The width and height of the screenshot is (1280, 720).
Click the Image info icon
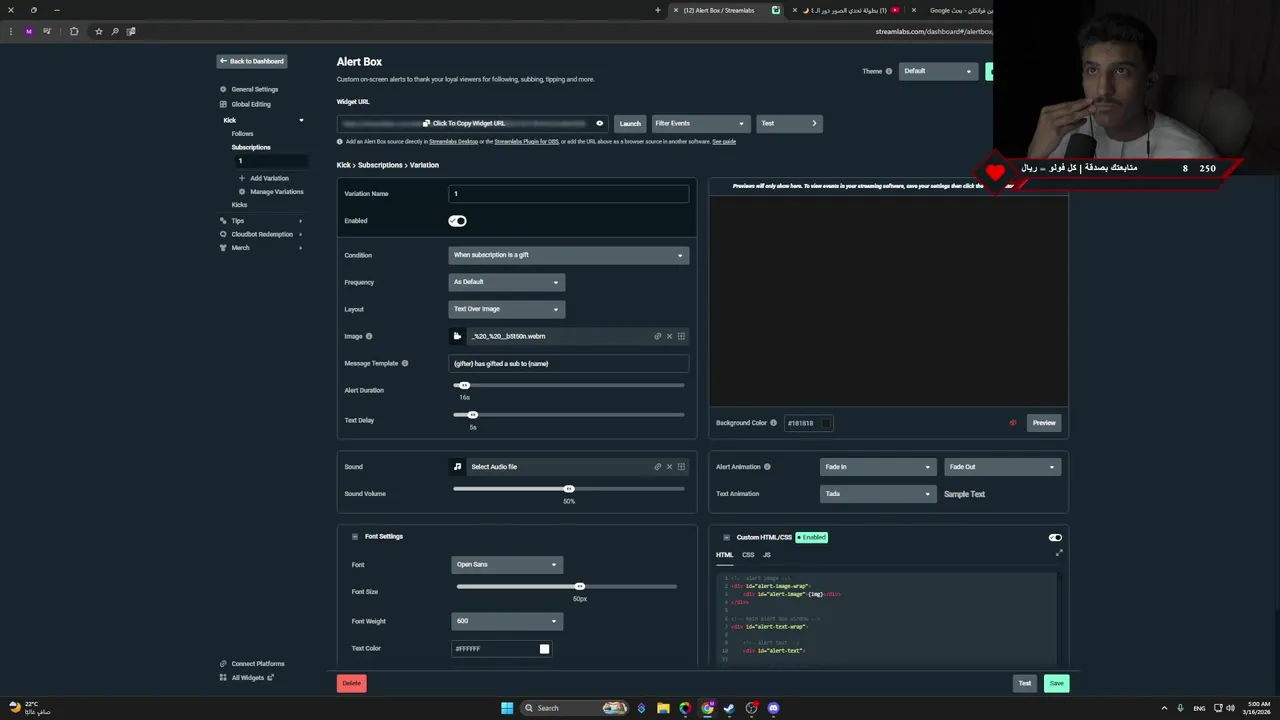click(x=369, y=336)
